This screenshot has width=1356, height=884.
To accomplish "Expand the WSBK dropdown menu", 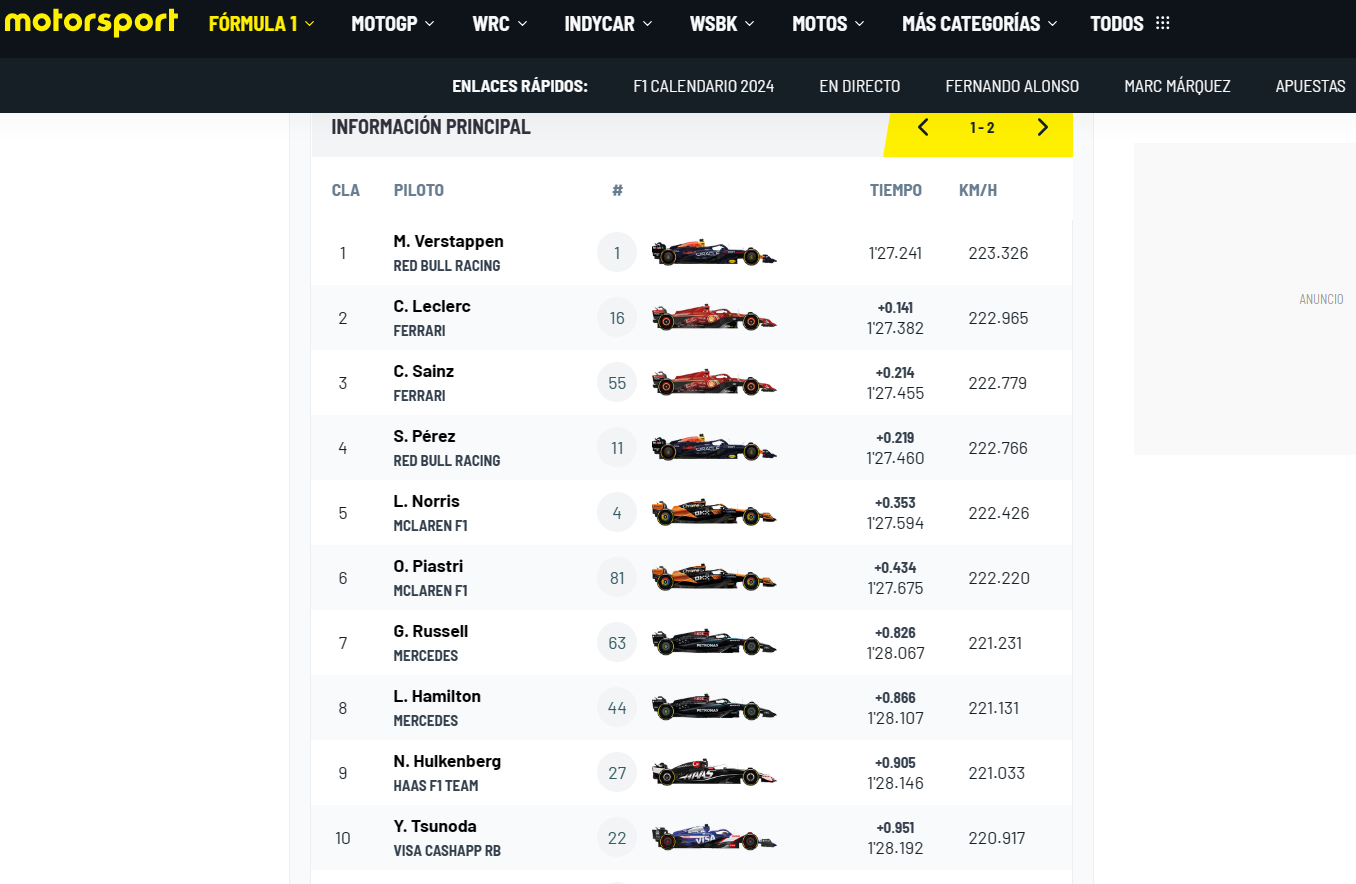I will [722, 24].
